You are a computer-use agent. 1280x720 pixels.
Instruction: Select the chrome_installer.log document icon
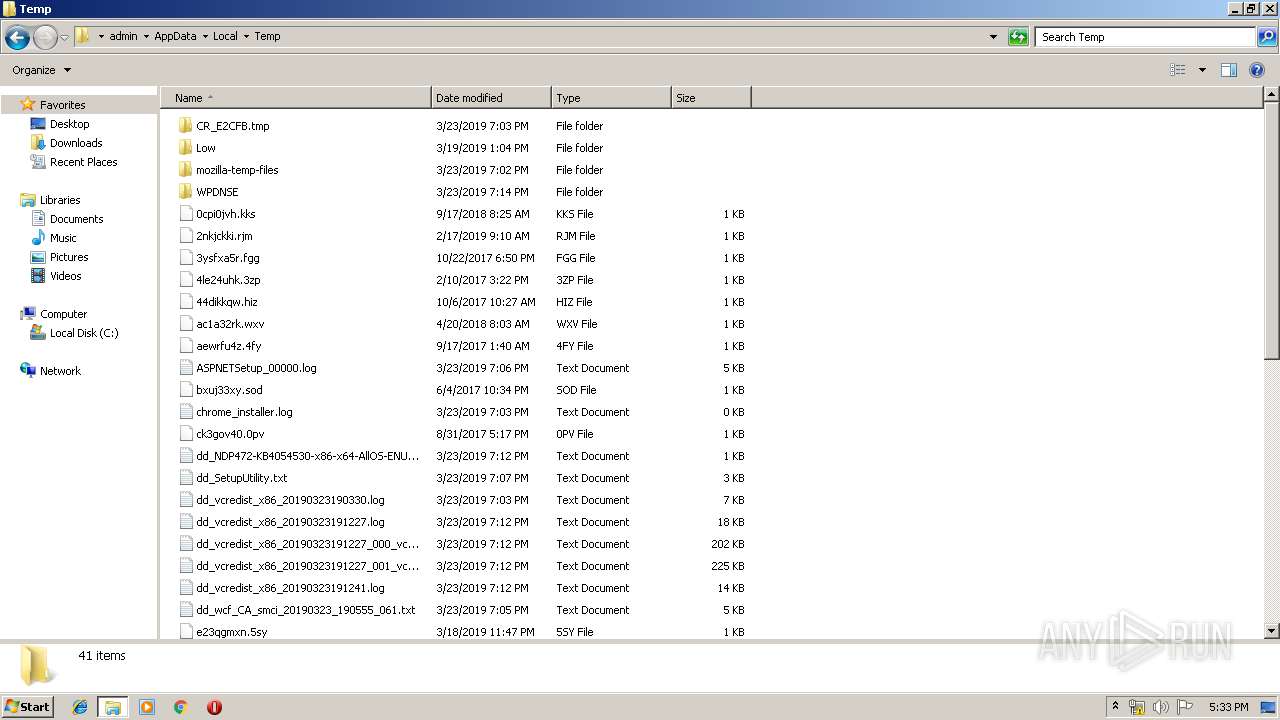pyautogui.click(x=185, y=412)
